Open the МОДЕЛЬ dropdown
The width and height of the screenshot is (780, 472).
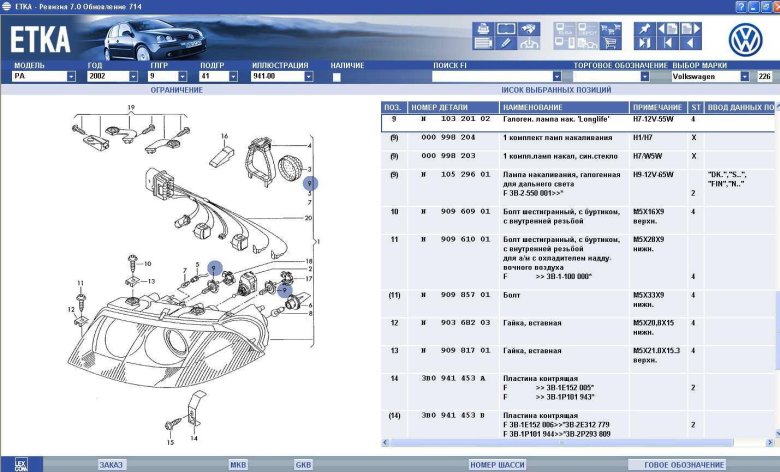pos(71,76)
